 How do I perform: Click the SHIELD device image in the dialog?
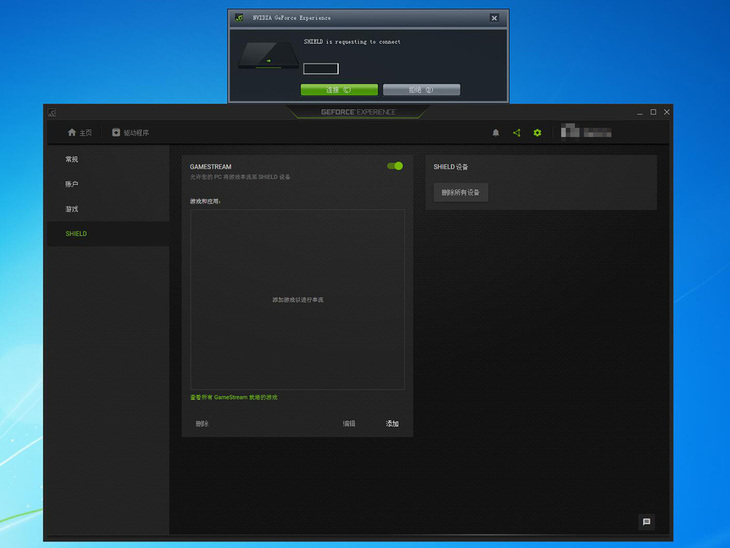(269, 55)
